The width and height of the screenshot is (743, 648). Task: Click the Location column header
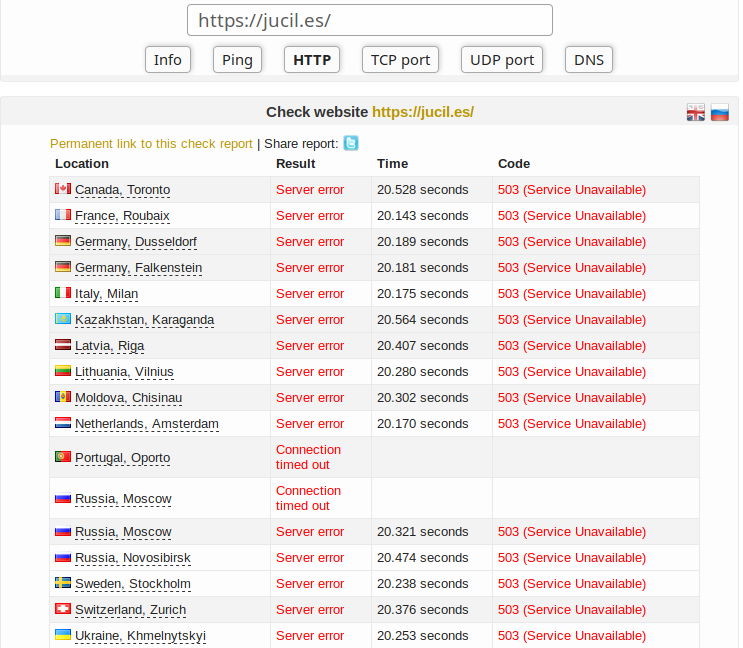tap(82, 163)
